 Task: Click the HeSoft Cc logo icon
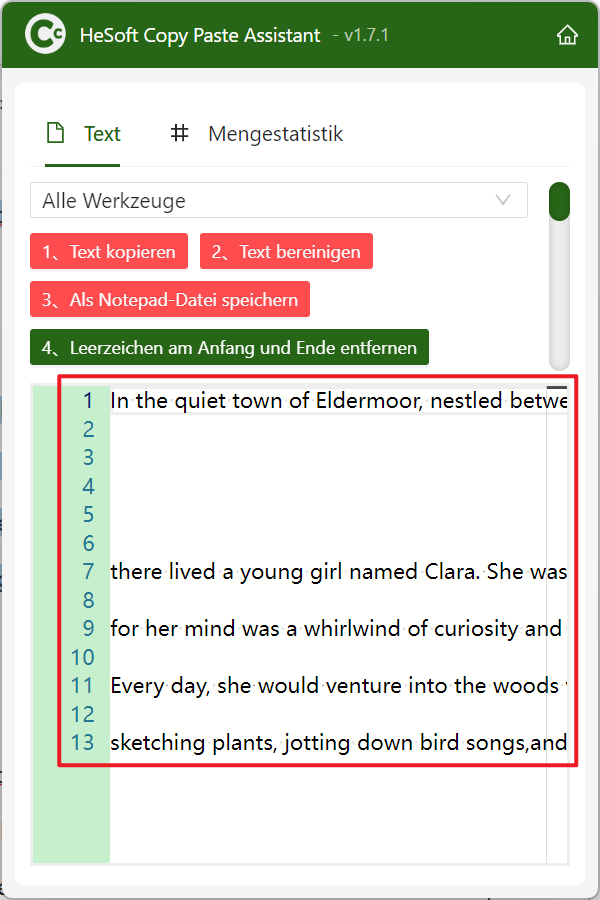(x=45, y=34)
